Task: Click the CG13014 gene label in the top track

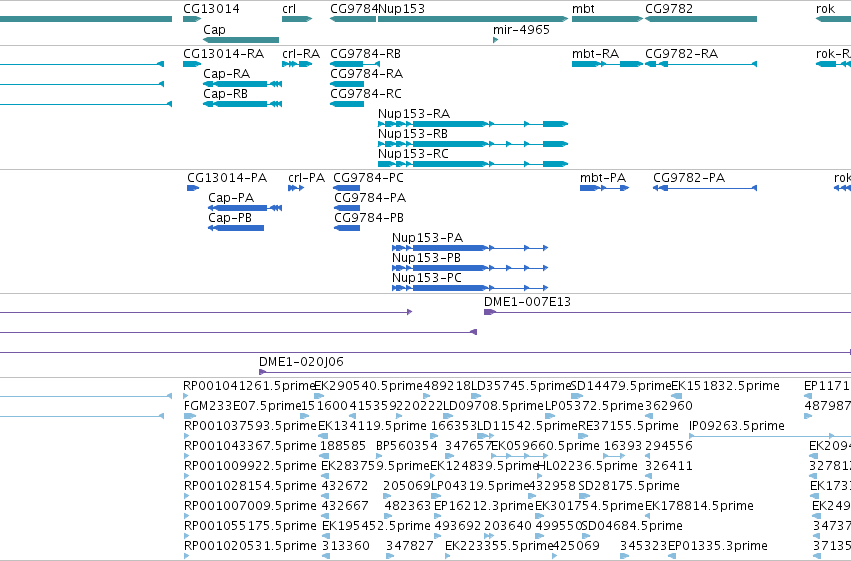Action: pyautogui.click(x=211, y=9)
